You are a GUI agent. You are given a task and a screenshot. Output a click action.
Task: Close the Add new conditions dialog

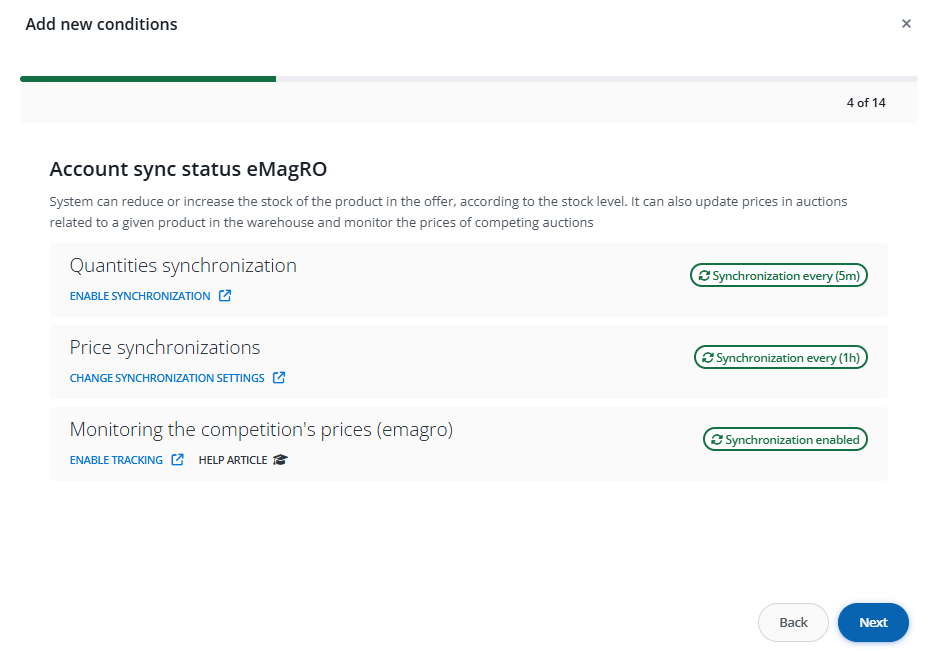tap(906, 24)
